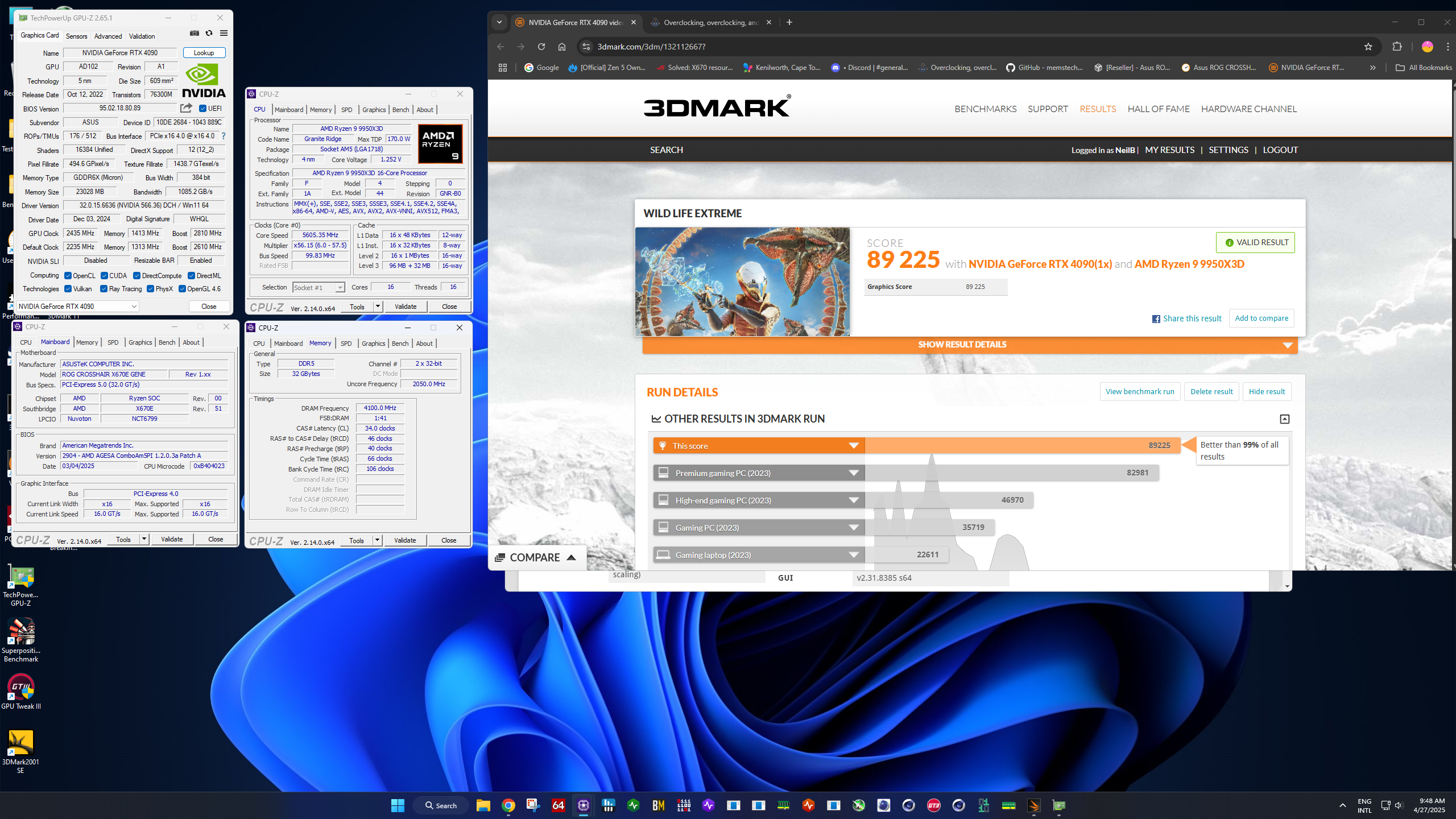
Task: Open the Chrome profile avatar
Action: [x=1427, y=47]
